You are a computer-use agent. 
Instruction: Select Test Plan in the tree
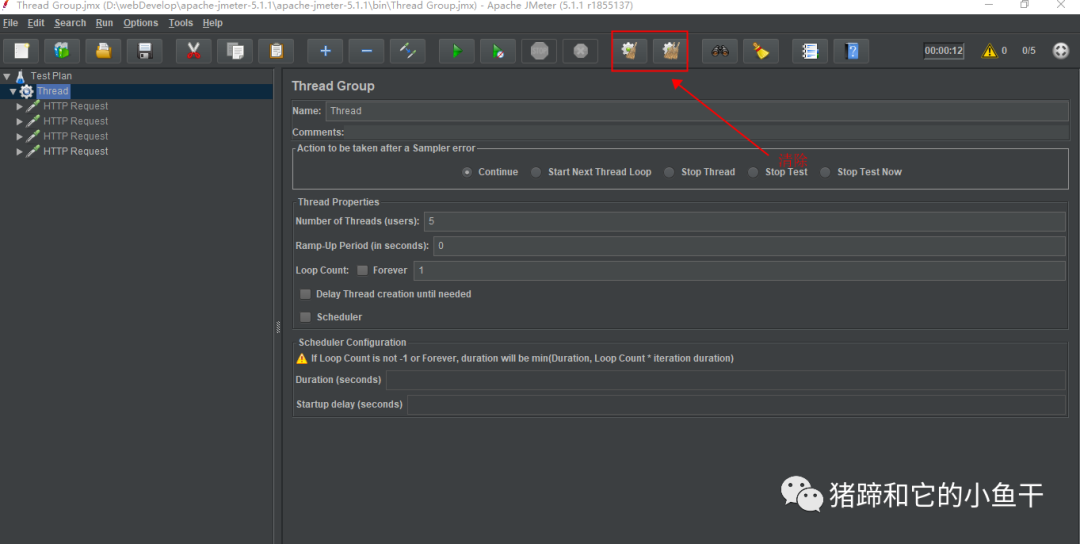(x=51, y=76)
